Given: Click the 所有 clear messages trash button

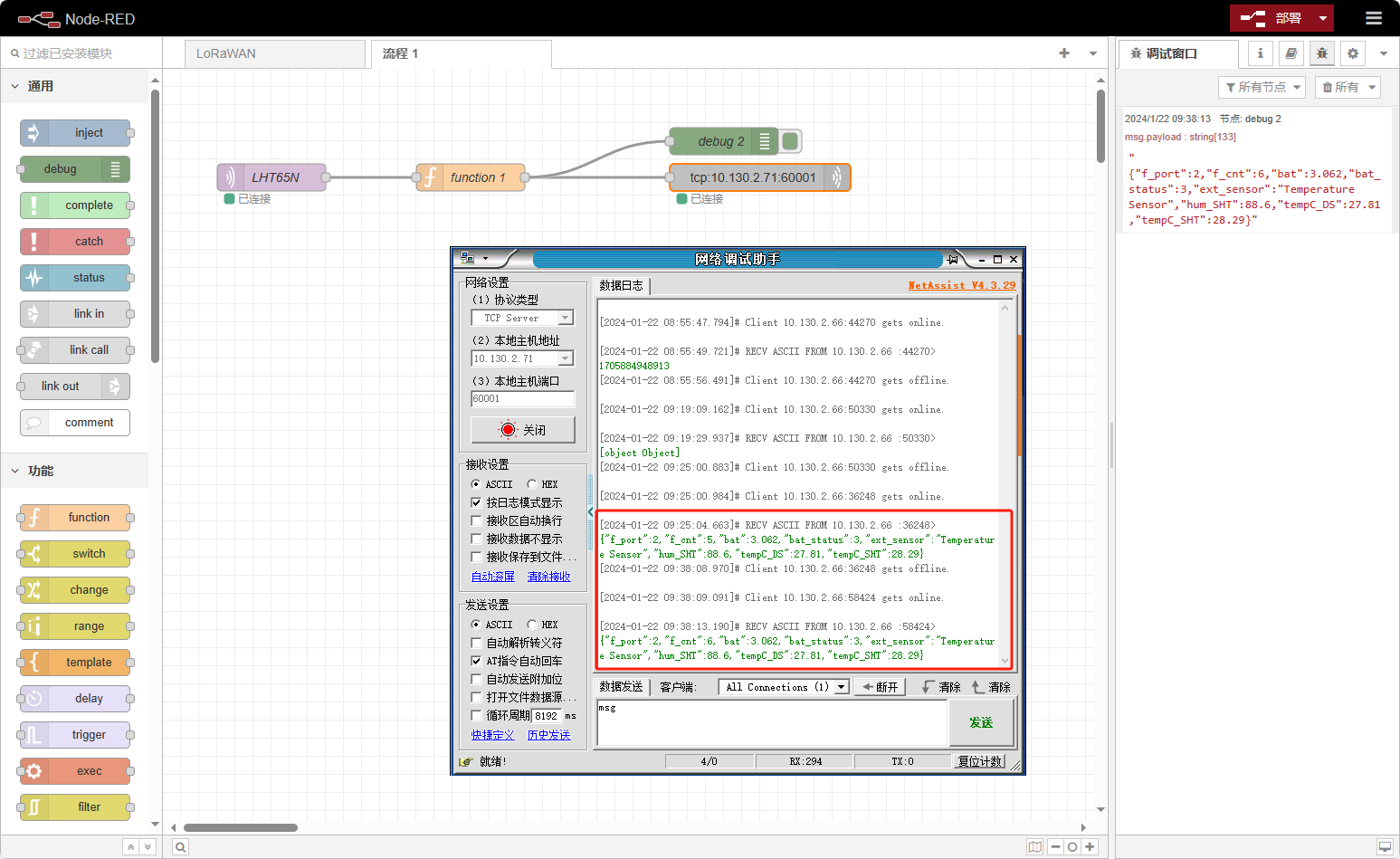Looking at the screenshot, I should (1340, 87).
